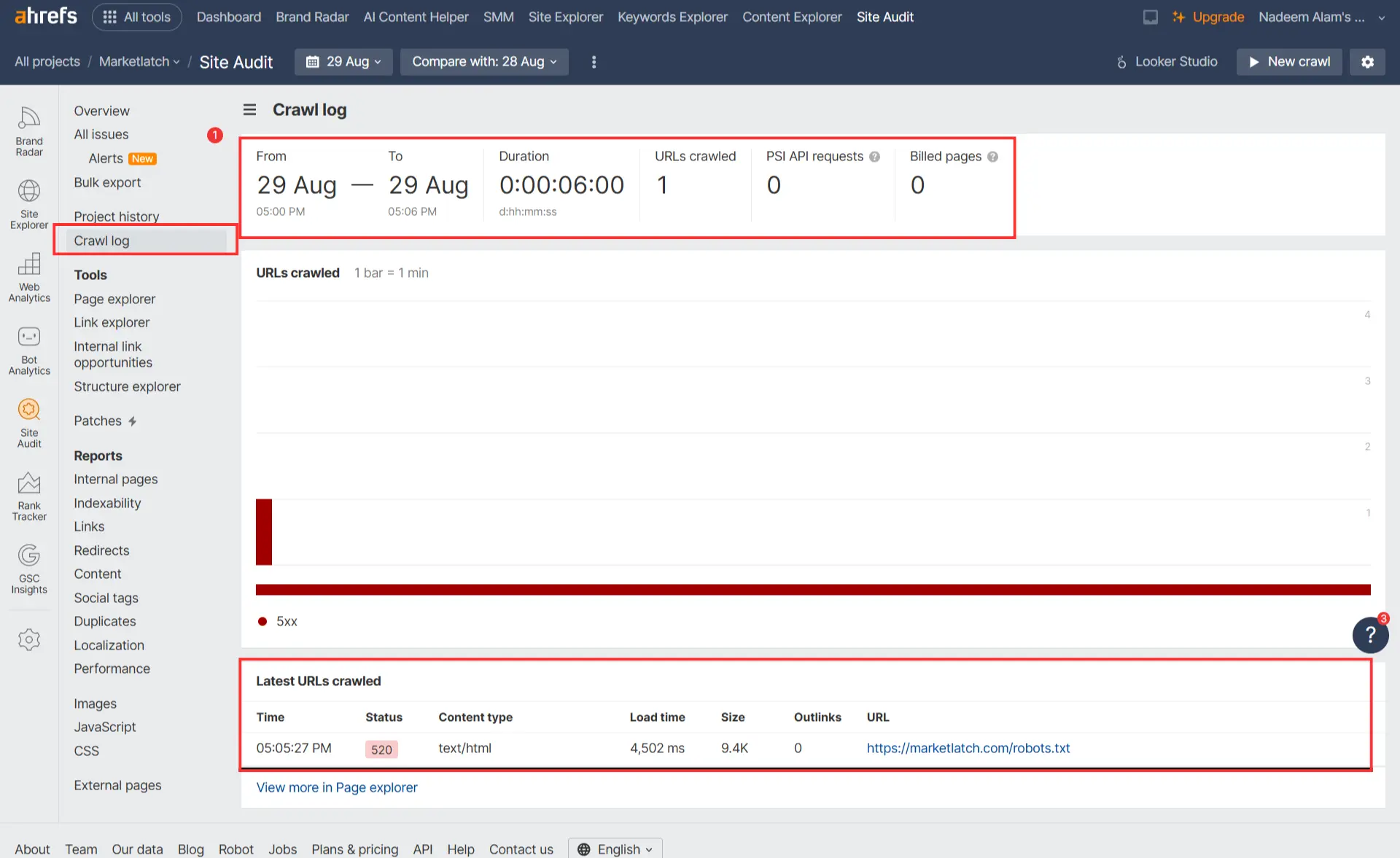
Task: Open All issues in sidebar
Action: [101, 134]
